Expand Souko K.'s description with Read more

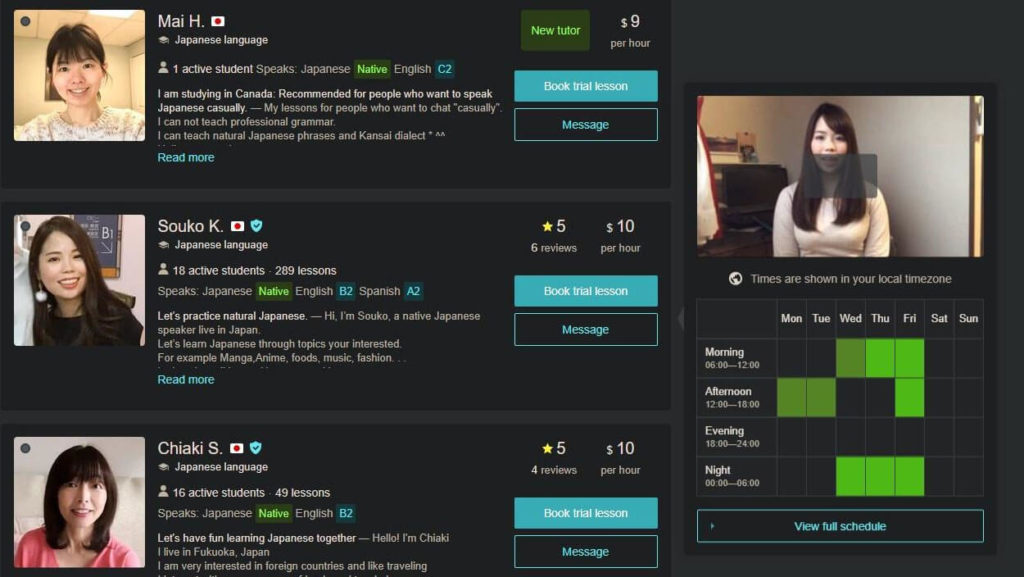(185, 379)
